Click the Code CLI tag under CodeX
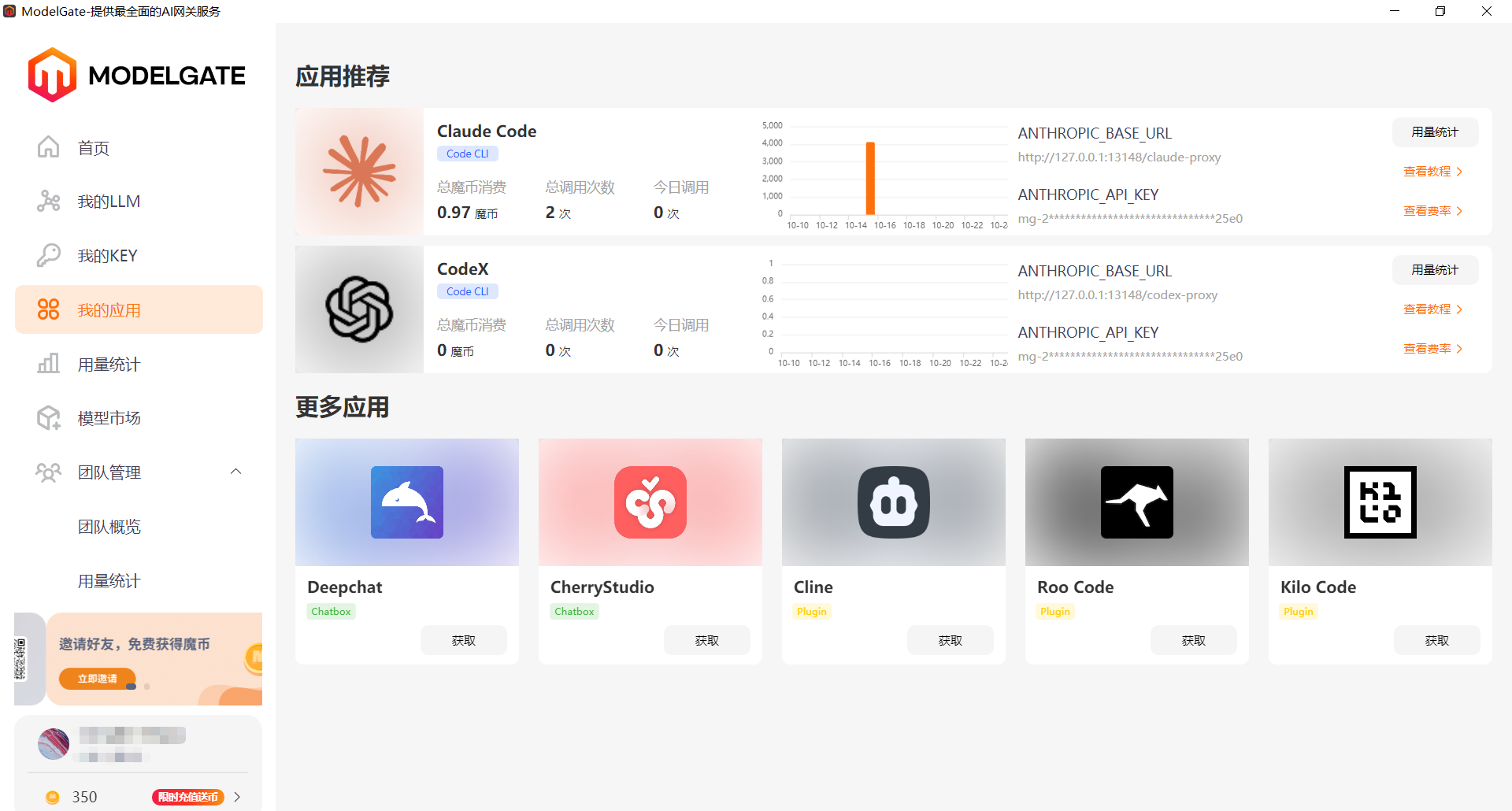 pyautogui.click(x=468, y=291)
